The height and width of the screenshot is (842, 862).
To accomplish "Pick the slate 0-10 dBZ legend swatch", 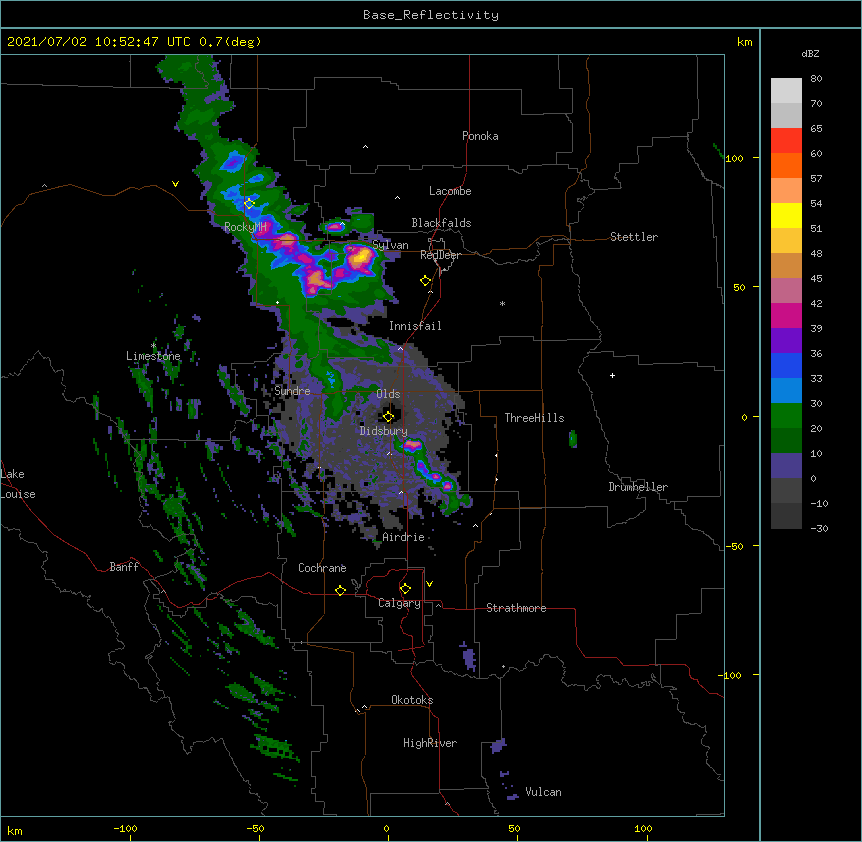I will (x=786, y=466).
